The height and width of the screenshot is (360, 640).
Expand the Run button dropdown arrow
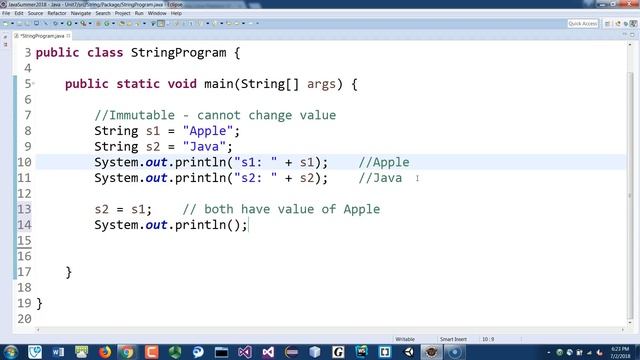(76, 23)
